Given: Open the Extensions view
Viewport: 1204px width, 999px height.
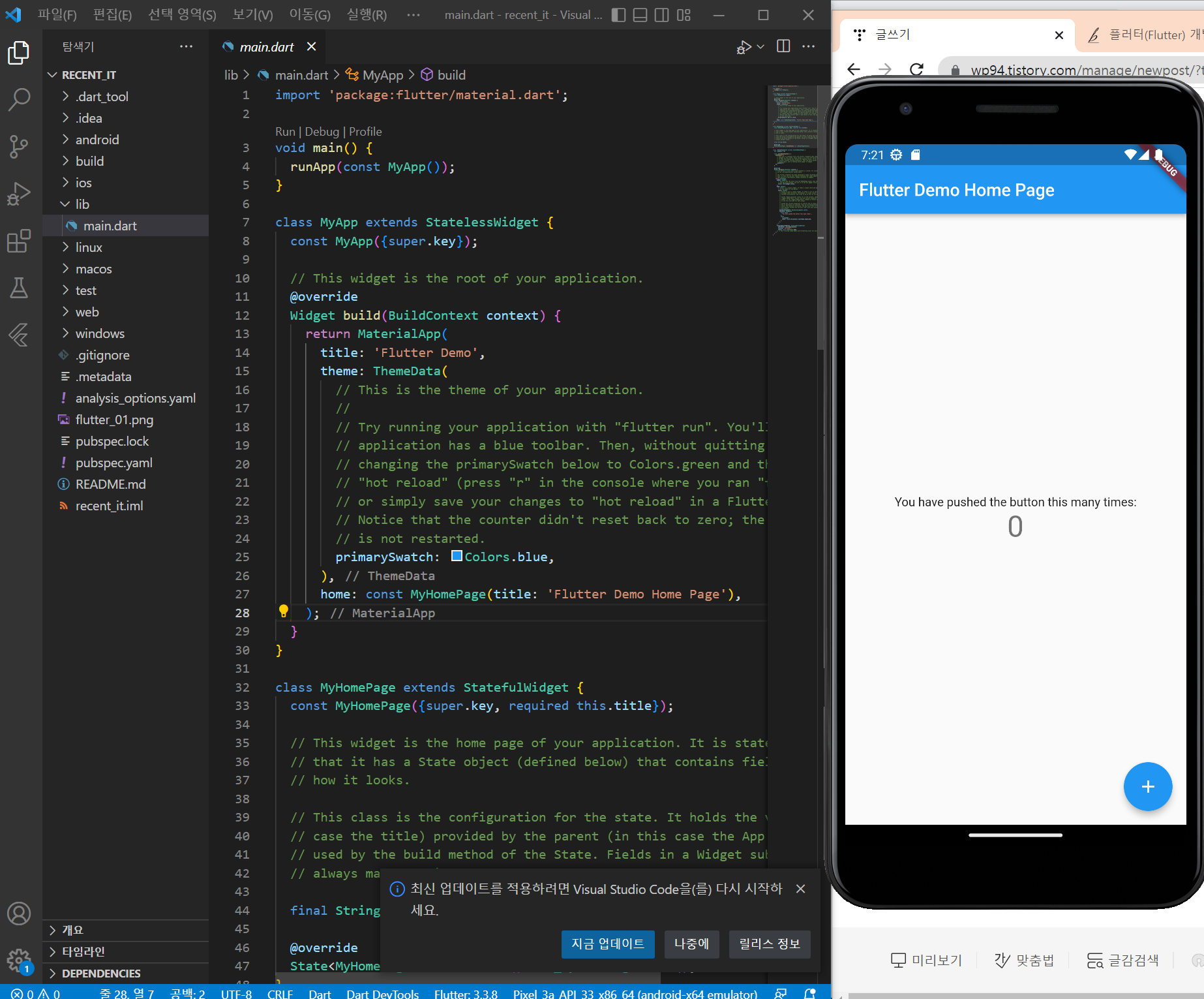Looking at the screenshot, I should click(19, 240).
